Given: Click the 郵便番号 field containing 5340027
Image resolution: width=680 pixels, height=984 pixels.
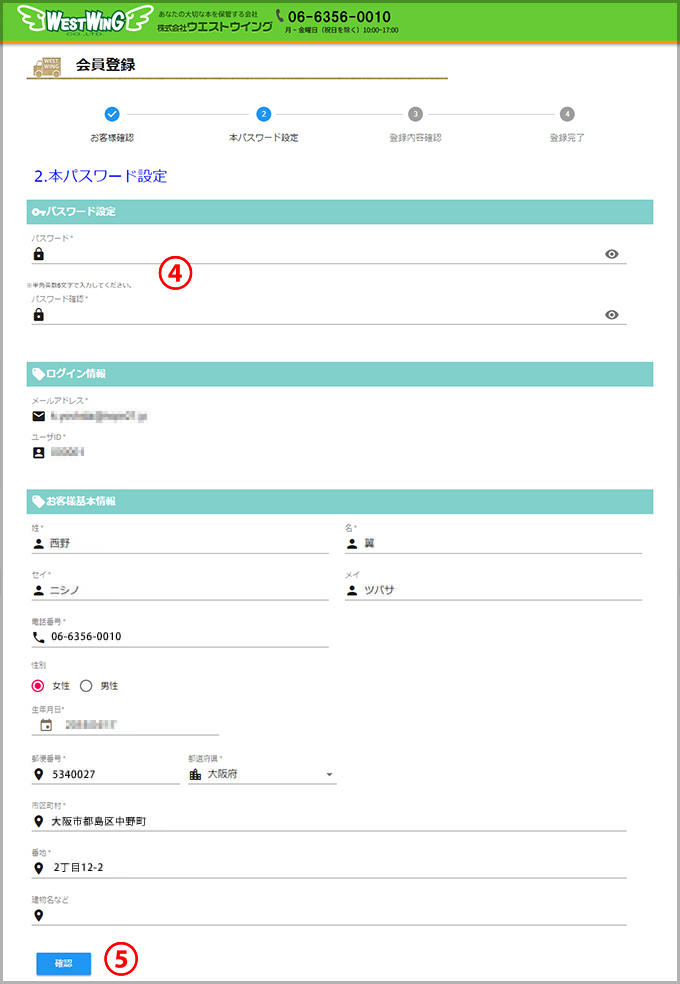Looking at the screenshot, I should [106, 774].
